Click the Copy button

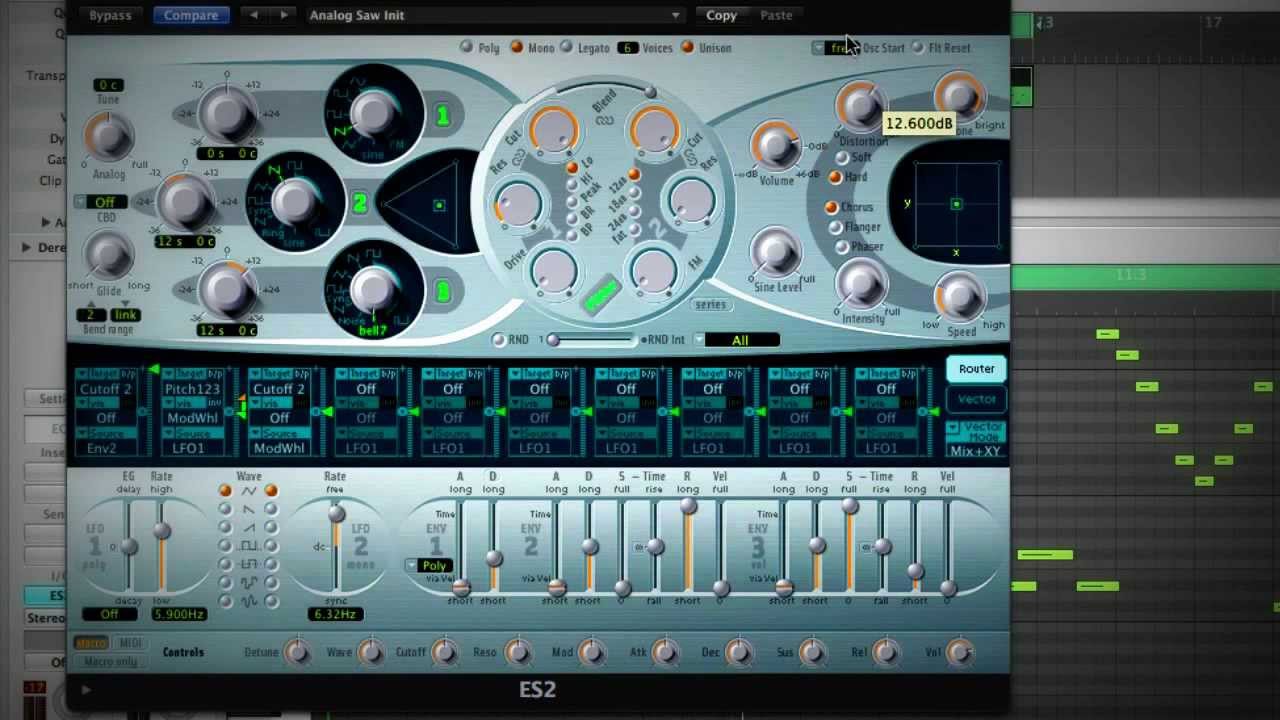tap(721, 15)
